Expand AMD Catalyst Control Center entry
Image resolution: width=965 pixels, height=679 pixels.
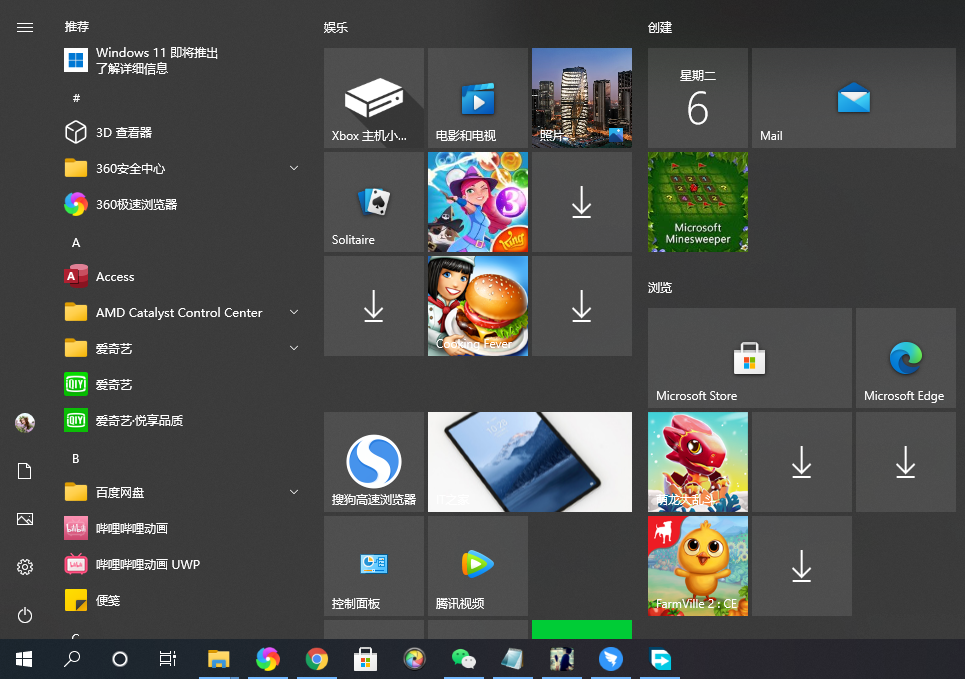coord(293,312)
